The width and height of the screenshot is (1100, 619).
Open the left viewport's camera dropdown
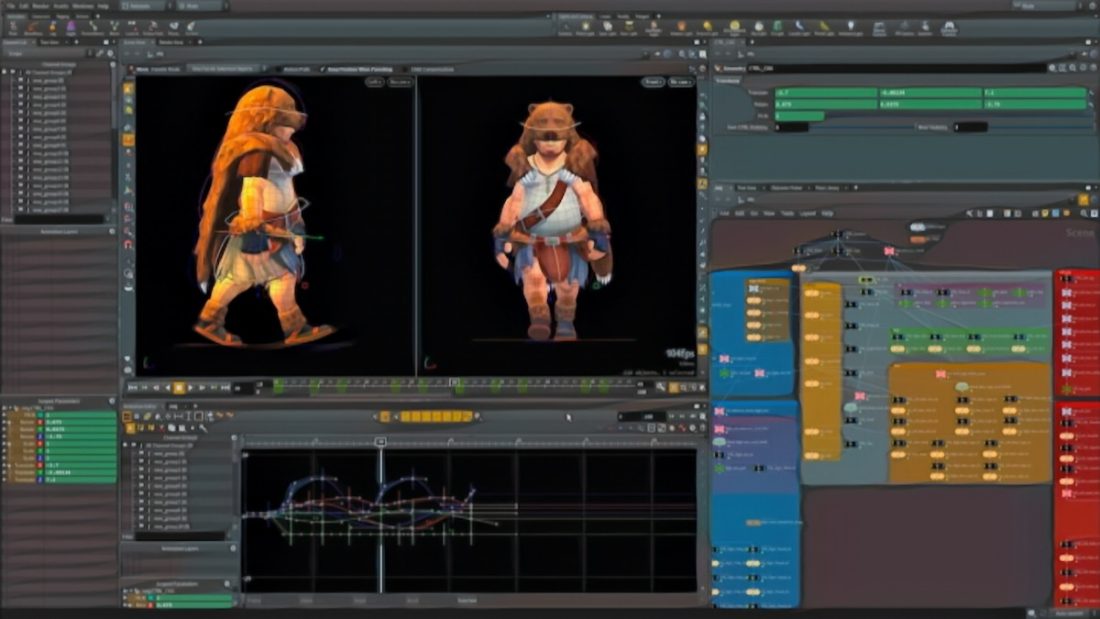399,82
